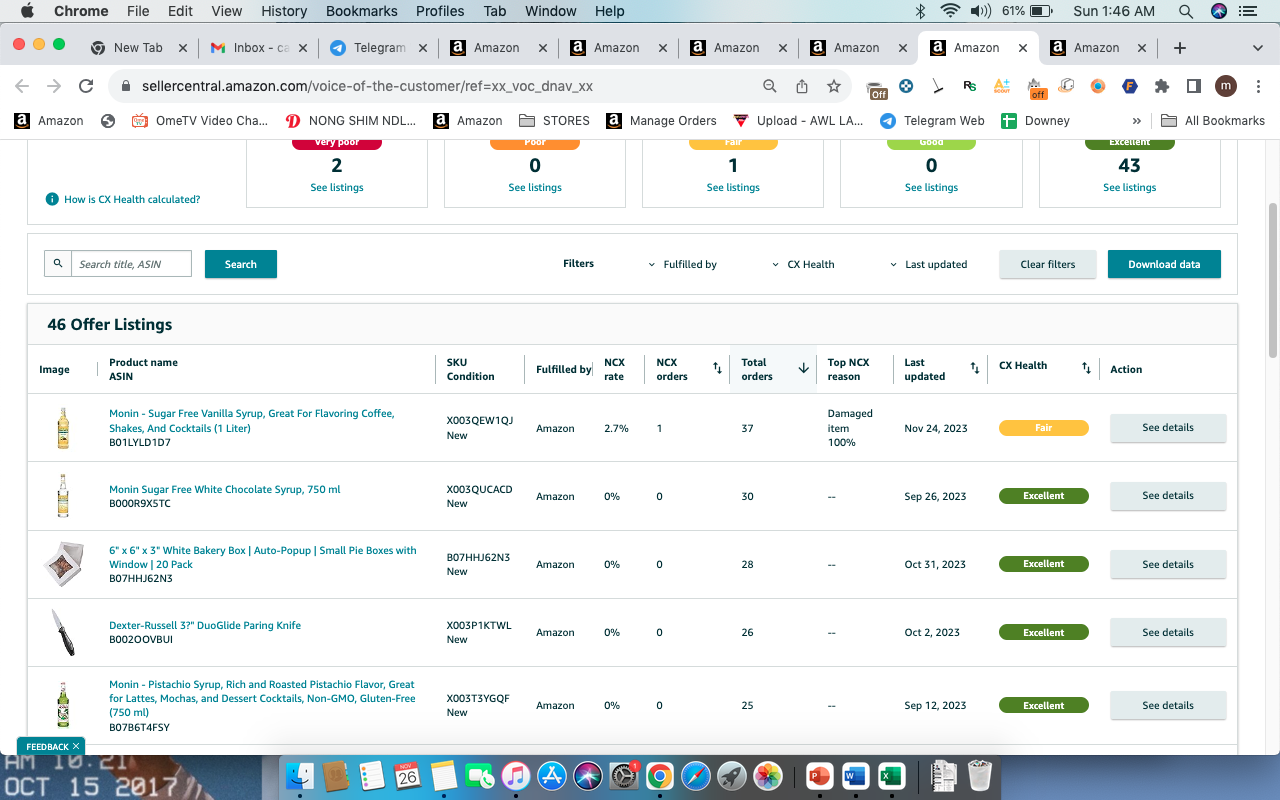Open the Manage Orders bookmark
This screenshot has width=1280, height=800.
[661, 121]
